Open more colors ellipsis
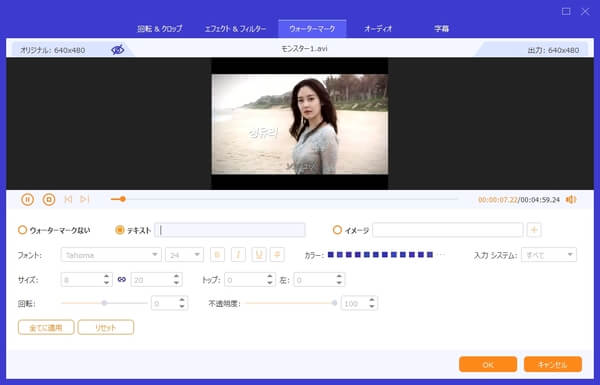This screenshot has height=385, width=600. 441,254
